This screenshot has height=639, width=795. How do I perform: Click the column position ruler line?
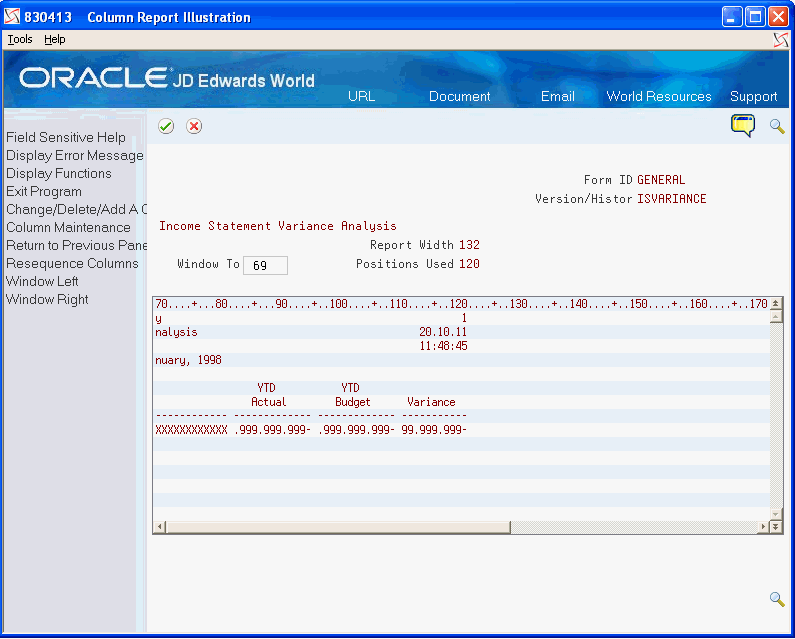461,304
